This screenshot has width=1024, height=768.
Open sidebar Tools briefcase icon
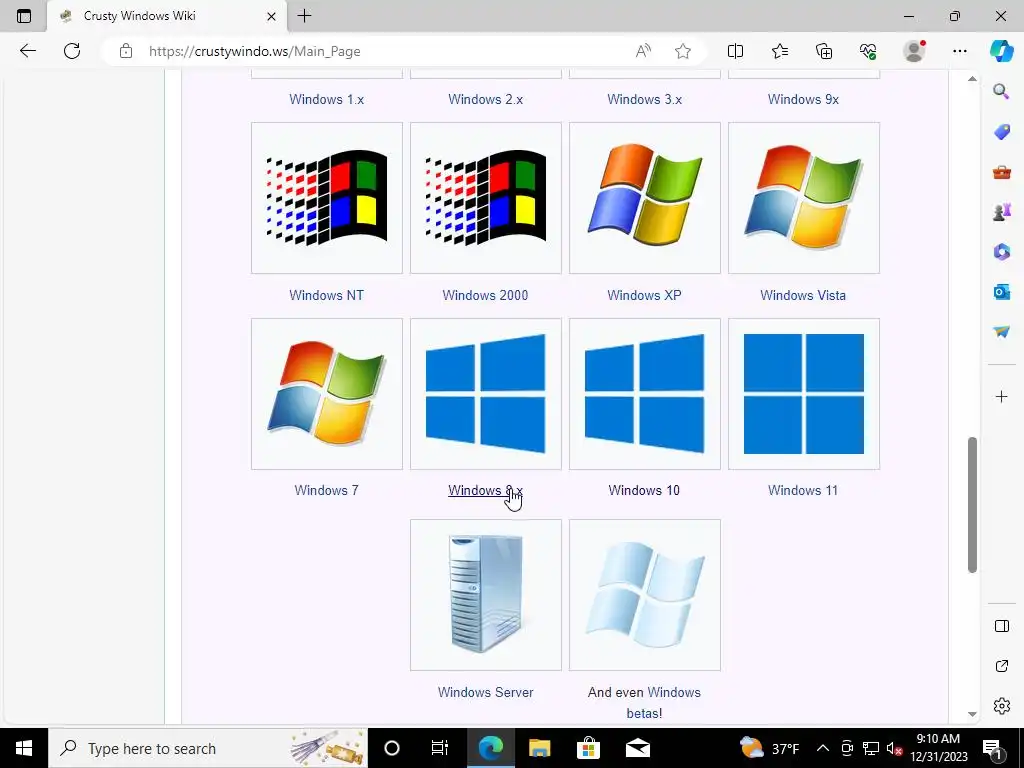click(1001, 172)
